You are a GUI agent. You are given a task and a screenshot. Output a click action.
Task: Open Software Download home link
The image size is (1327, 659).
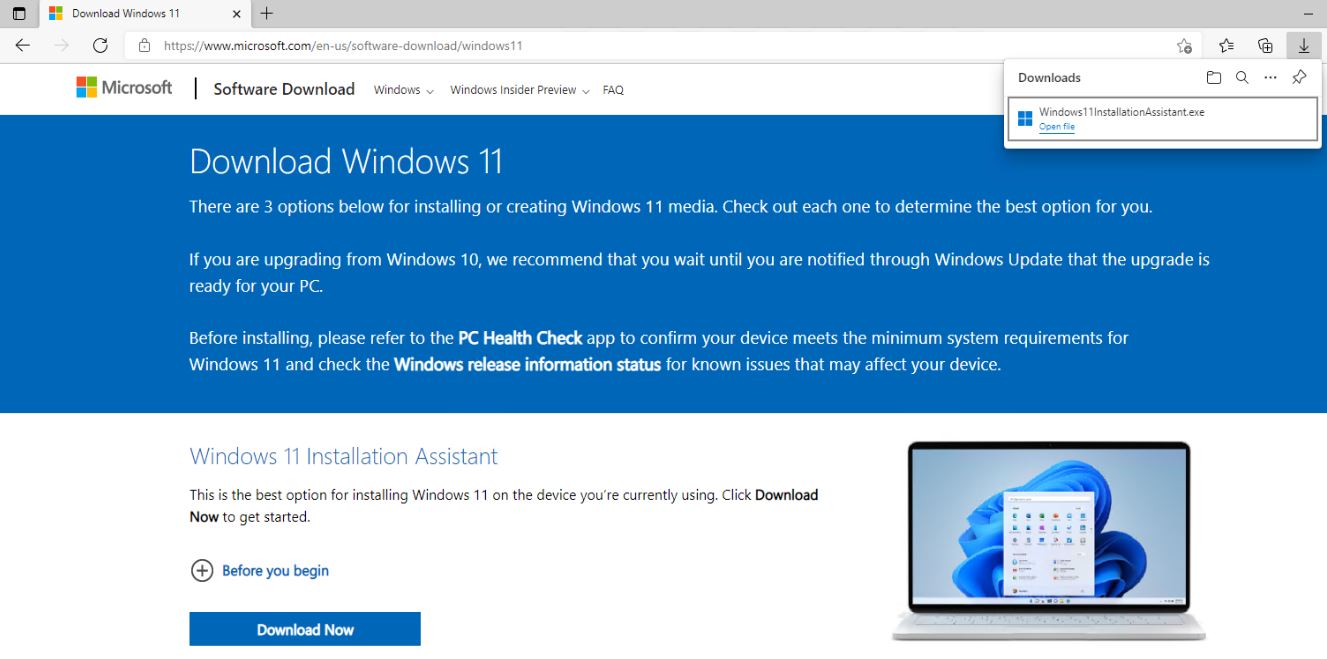pyautogui.click(x=284, y=89)
